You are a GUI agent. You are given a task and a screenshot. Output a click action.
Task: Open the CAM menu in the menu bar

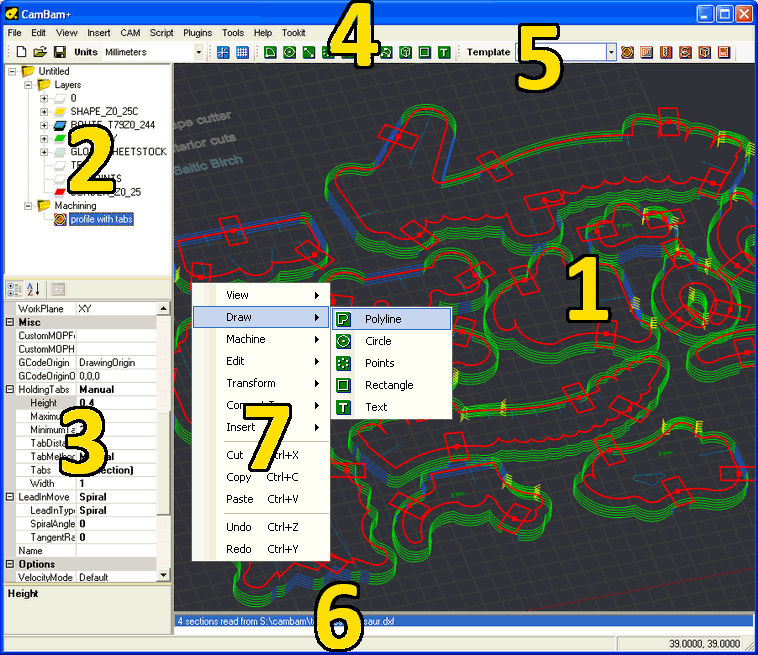130,33
